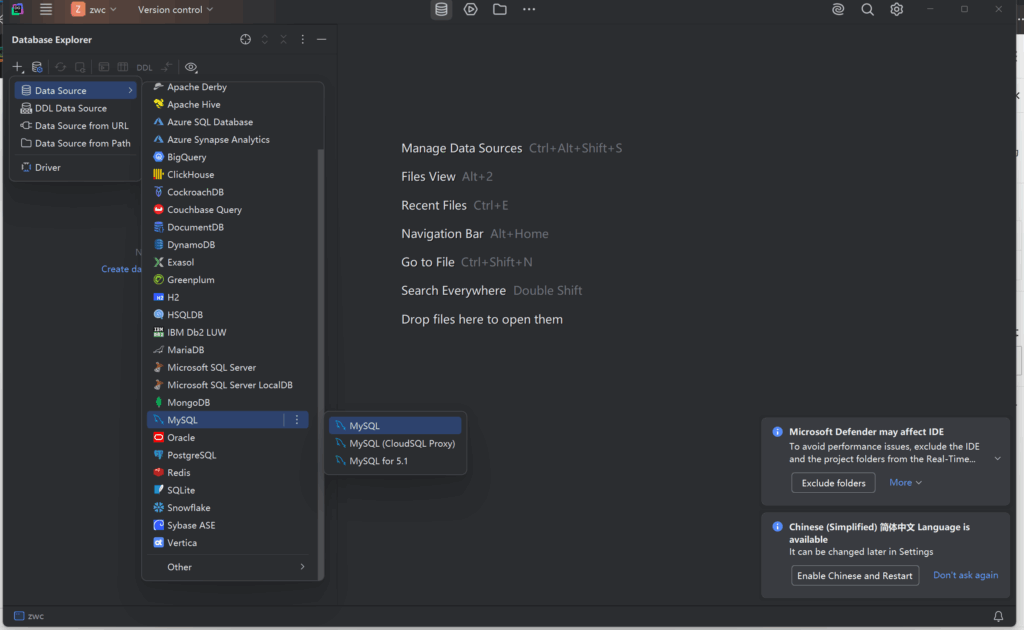The height and width of the screenshot is (630, 1024).
Task: Open IDE settings gear icon
Action: coord(896,9)
